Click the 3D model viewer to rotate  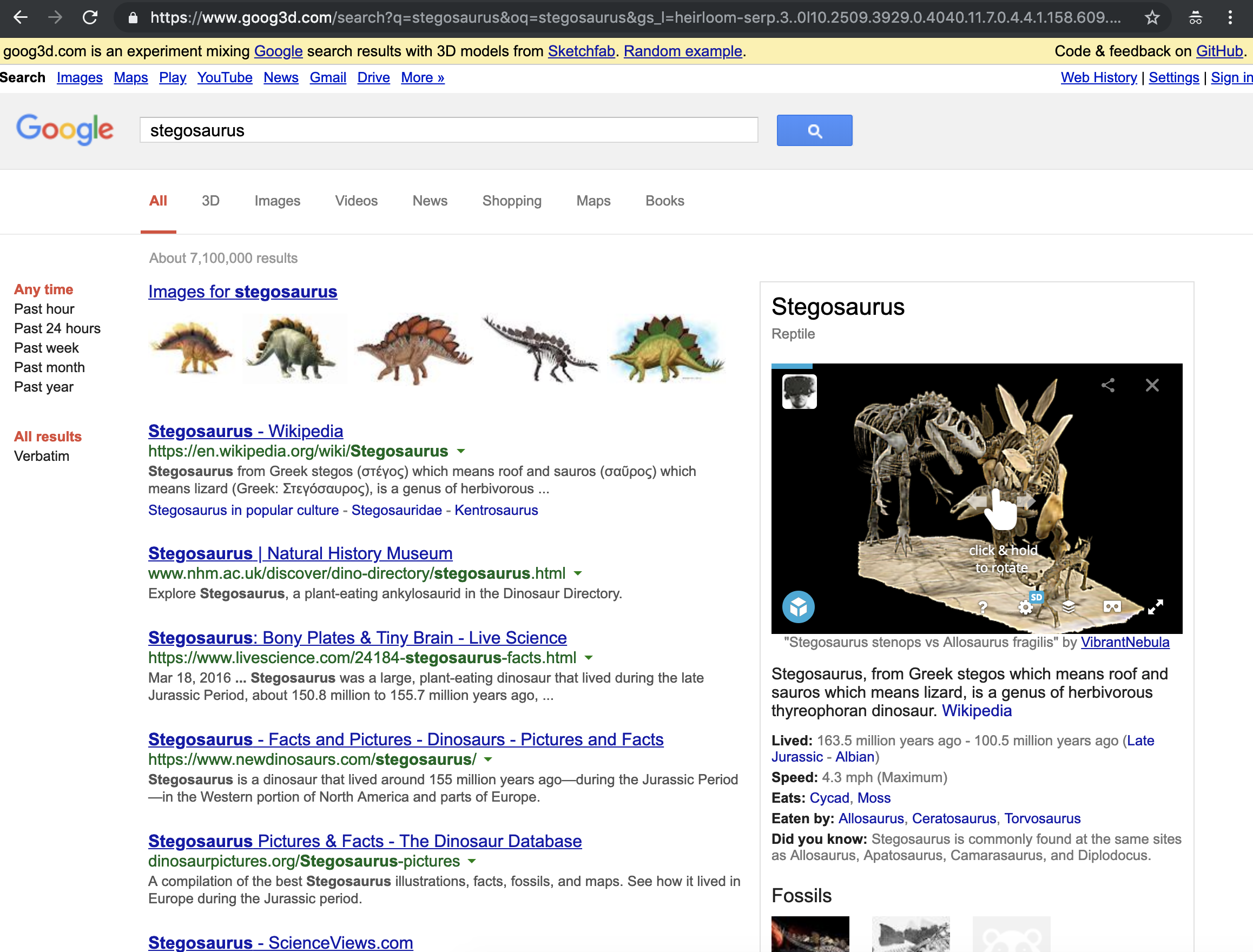[977, 499]
